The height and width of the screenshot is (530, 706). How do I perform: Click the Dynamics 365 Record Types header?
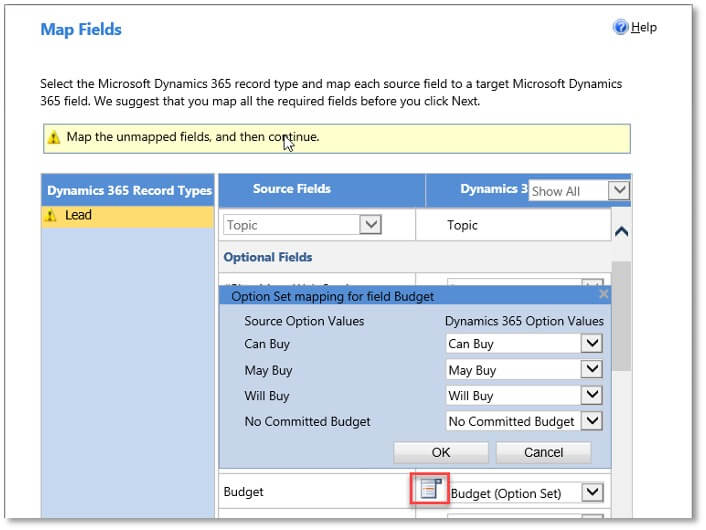click(x=130, y=190)
